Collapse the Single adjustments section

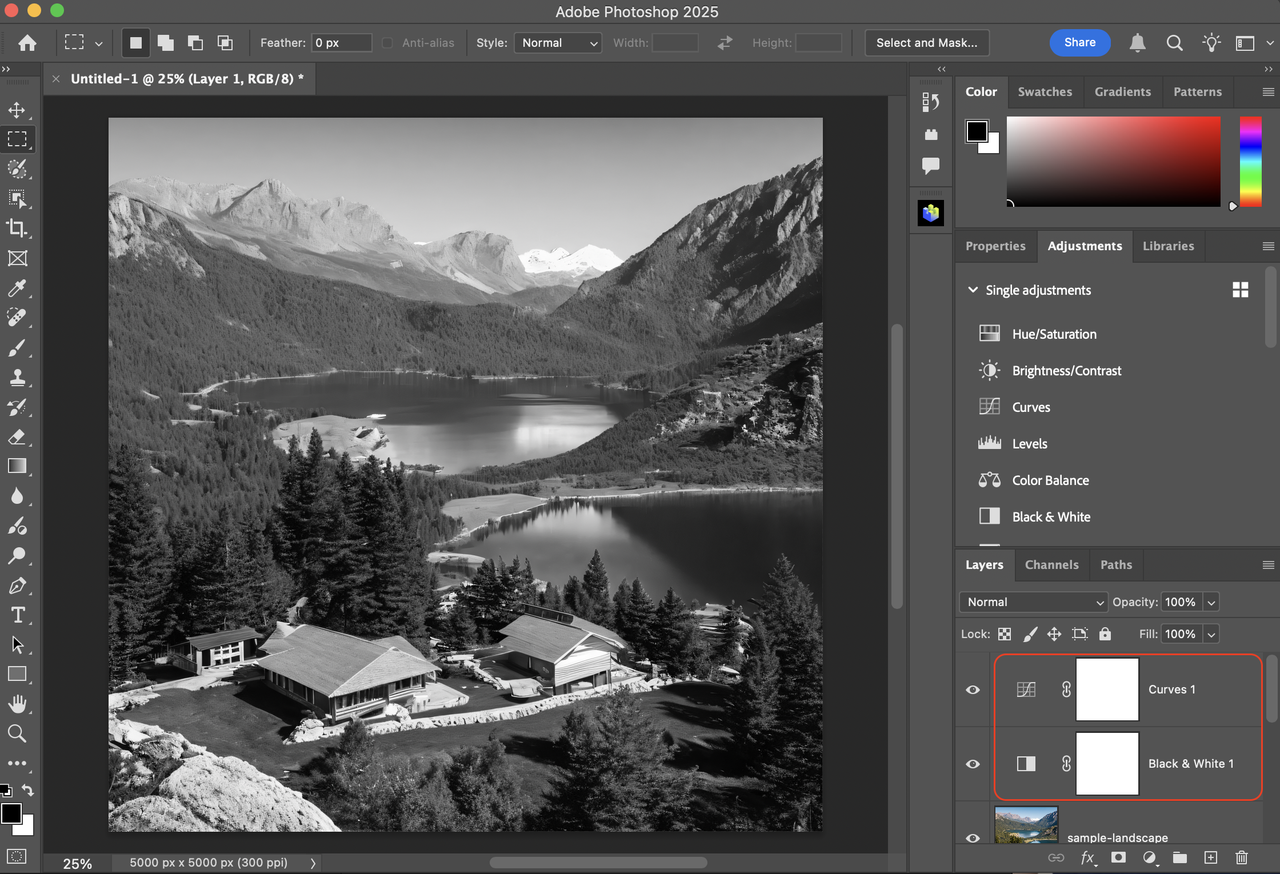[x=972, y=290]
